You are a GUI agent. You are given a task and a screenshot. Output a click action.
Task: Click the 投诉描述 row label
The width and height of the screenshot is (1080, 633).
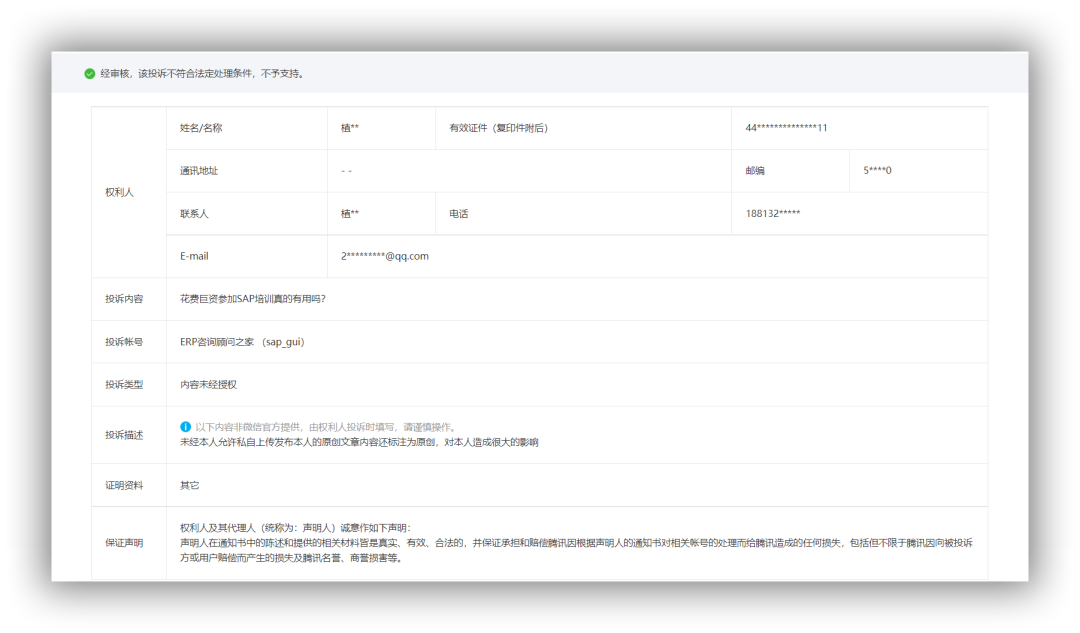coord(124,435)
